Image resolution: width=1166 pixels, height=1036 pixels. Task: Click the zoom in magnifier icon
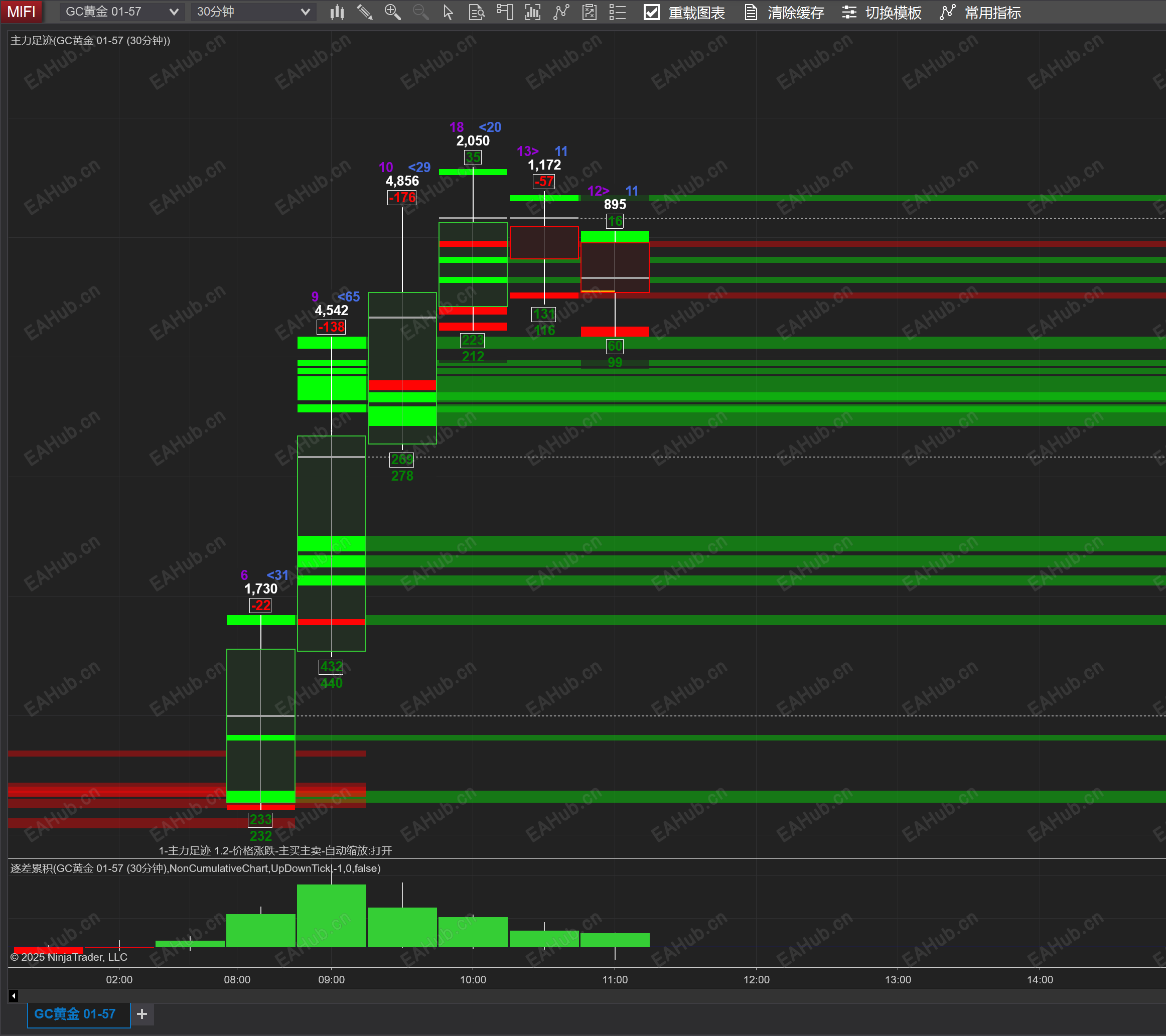click(392, 12)
